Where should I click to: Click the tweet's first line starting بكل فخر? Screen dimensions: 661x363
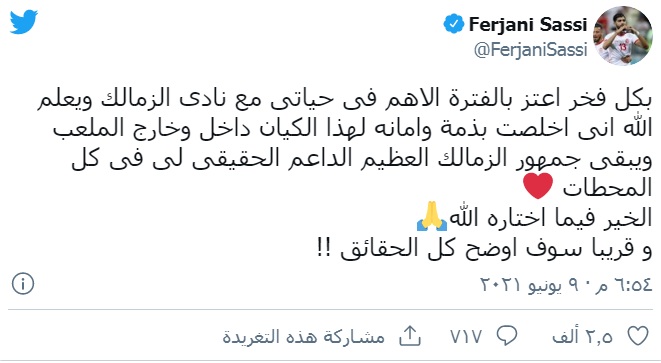pyautogui.click(x=344, y=99)
